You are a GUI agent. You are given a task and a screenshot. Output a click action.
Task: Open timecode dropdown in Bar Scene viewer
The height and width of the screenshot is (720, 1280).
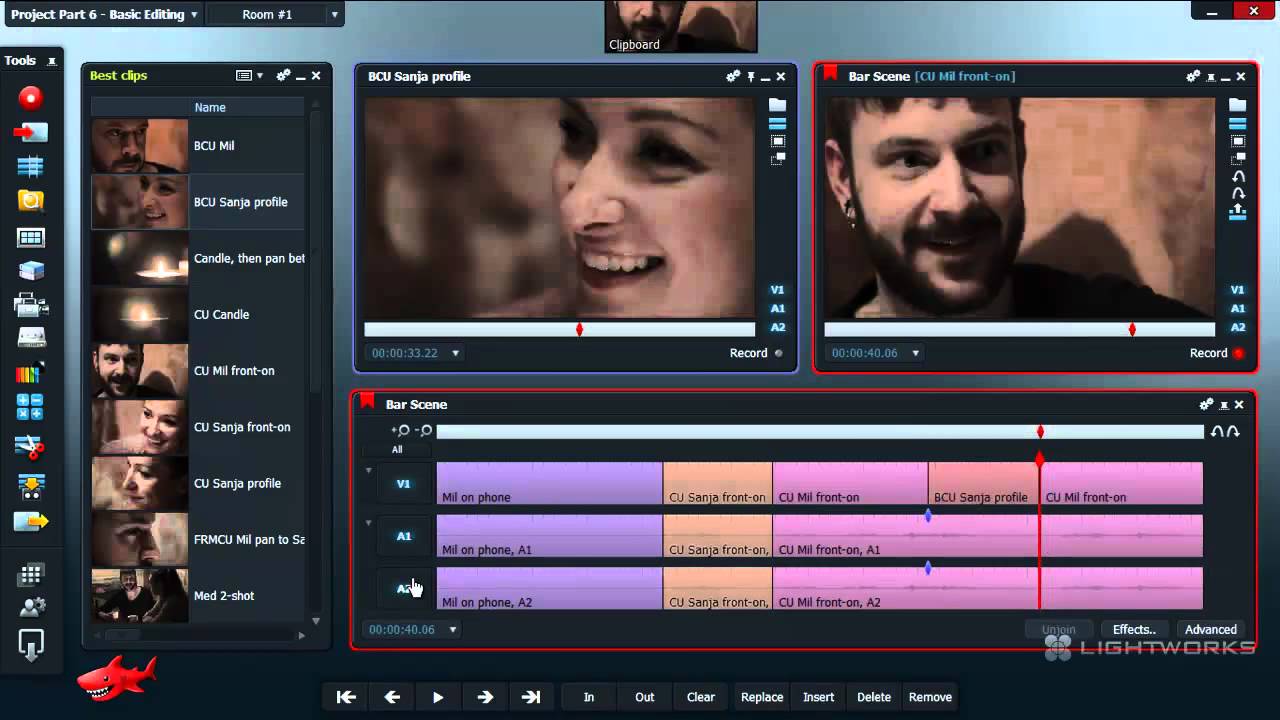click(x=915, y=353)
